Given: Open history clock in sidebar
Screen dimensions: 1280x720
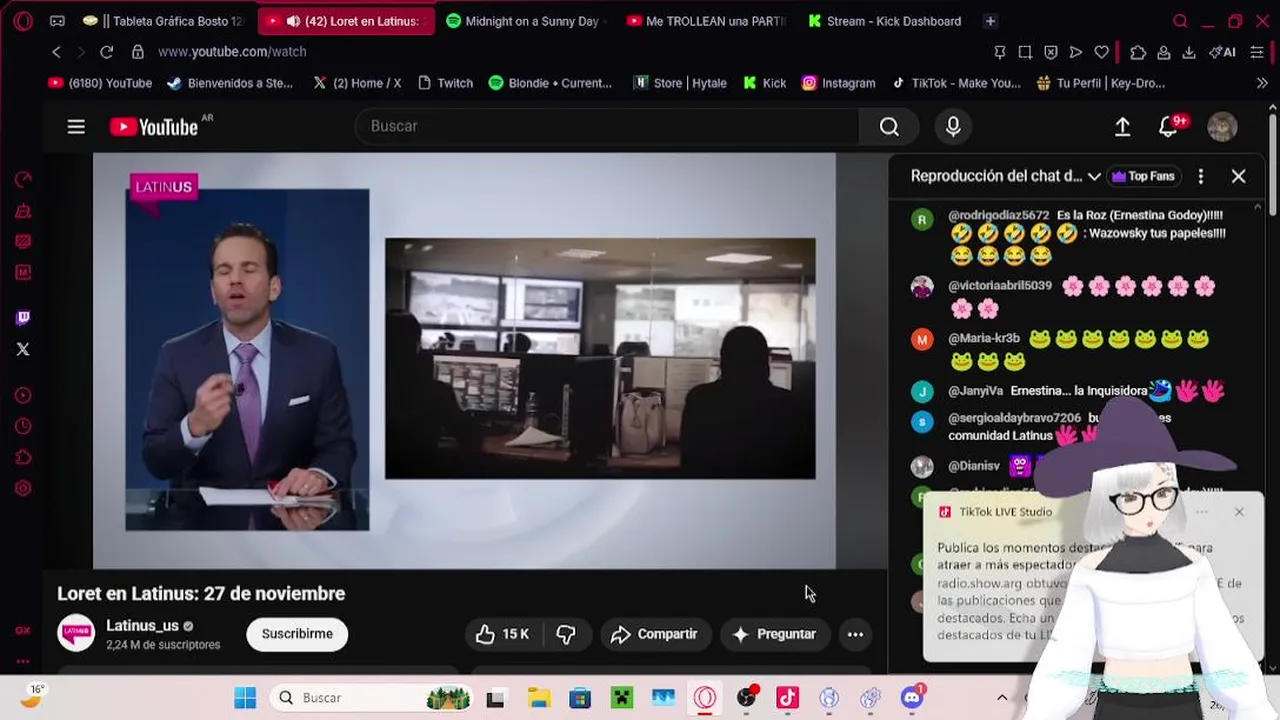Looking at the screenshot, I should 23,426.
